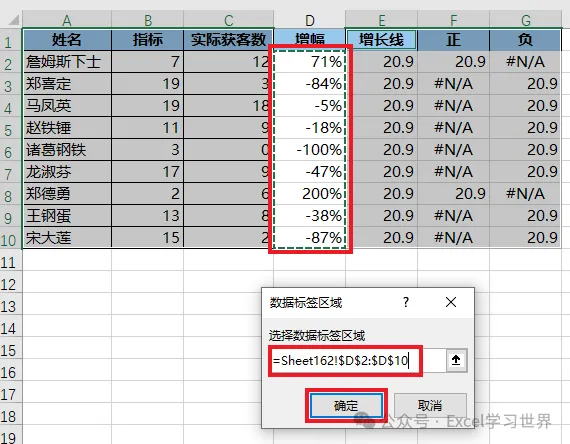Click 指标 value 13 for 王钢蛋
The image size is (570, 444).
148,216
